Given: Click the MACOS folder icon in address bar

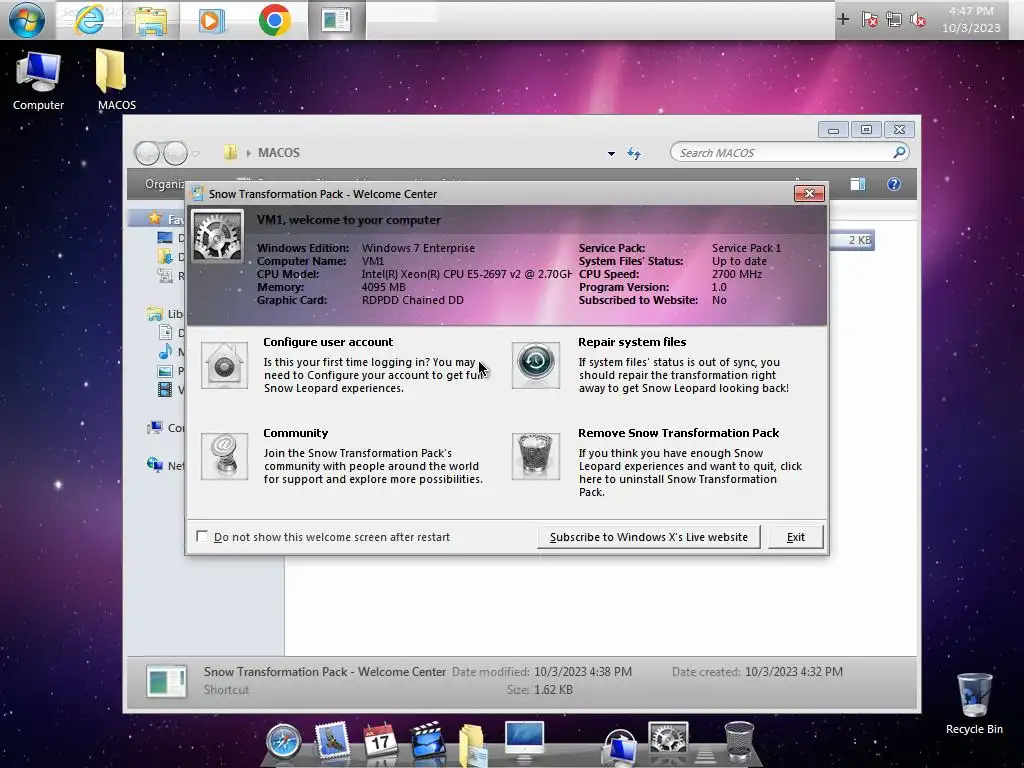Looking at the screenshot, I should (x=230, y=153).
